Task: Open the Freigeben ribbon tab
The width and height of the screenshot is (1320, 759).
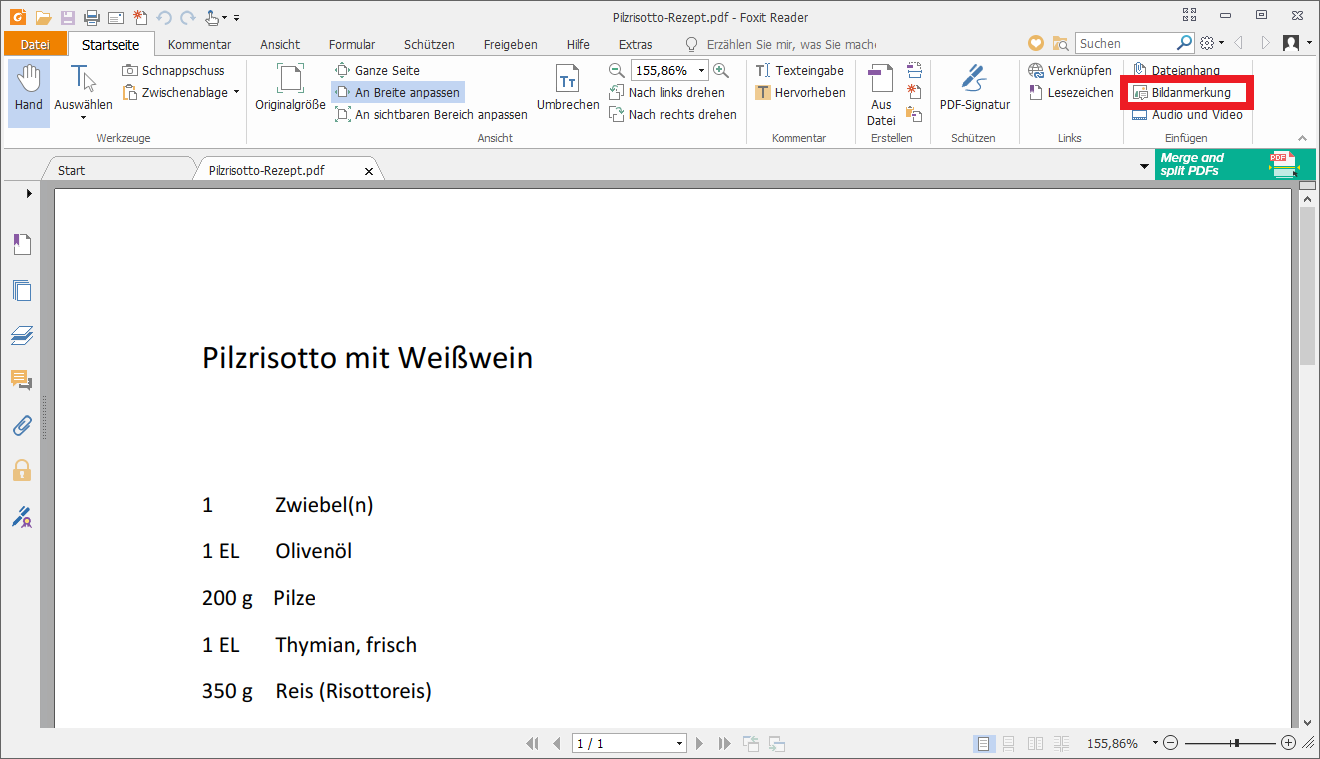Action: 511,44
